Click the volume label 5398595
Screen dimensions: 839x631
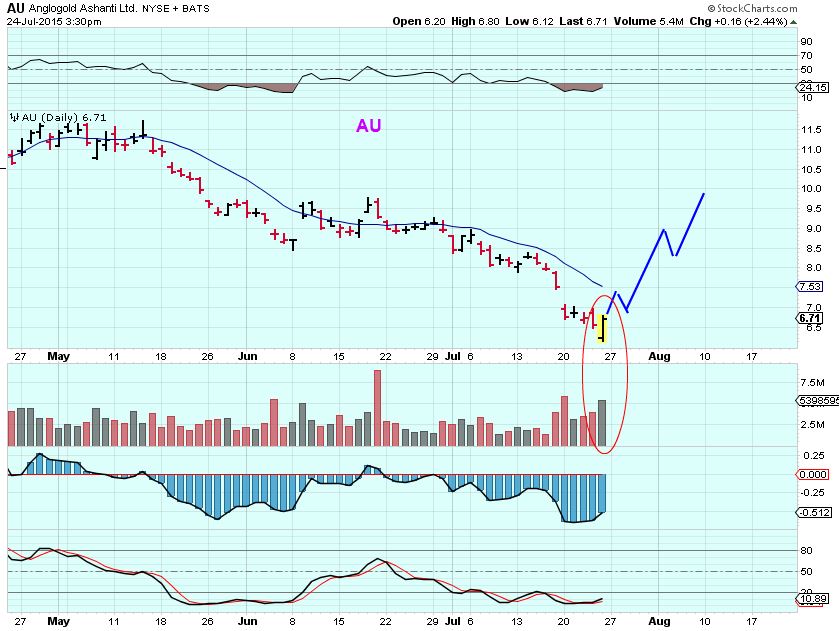coord(818,400)
